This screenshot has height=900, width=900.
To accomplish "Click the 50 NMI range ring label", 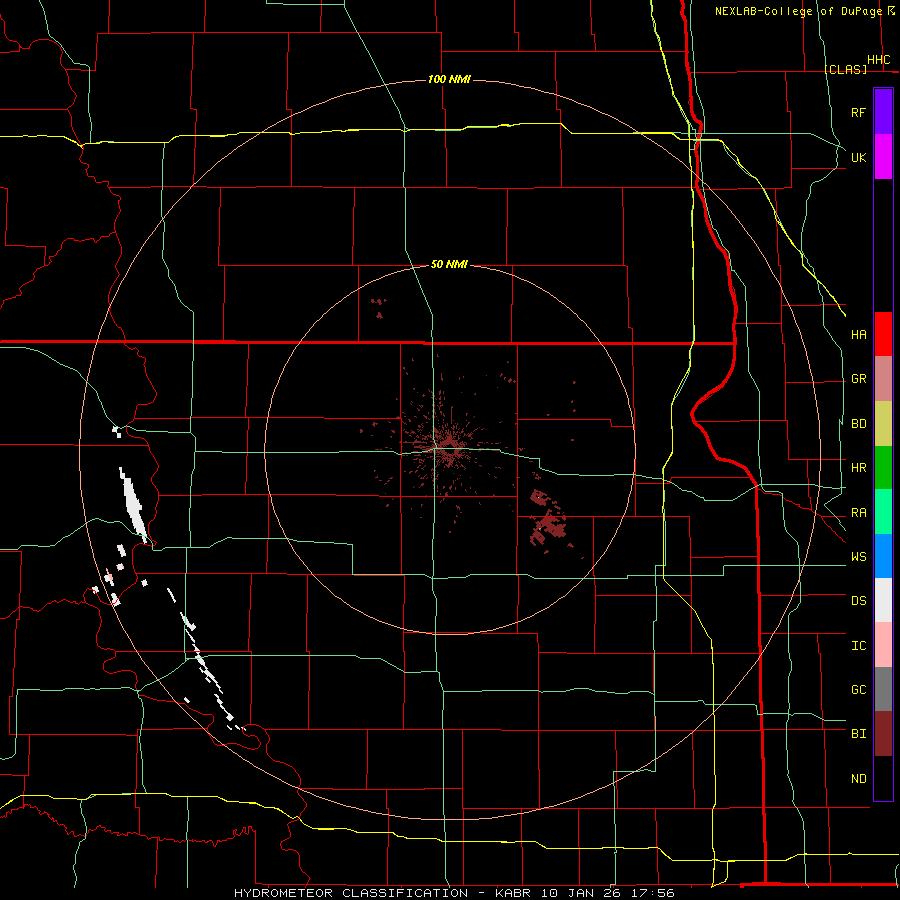I will 449,264.
